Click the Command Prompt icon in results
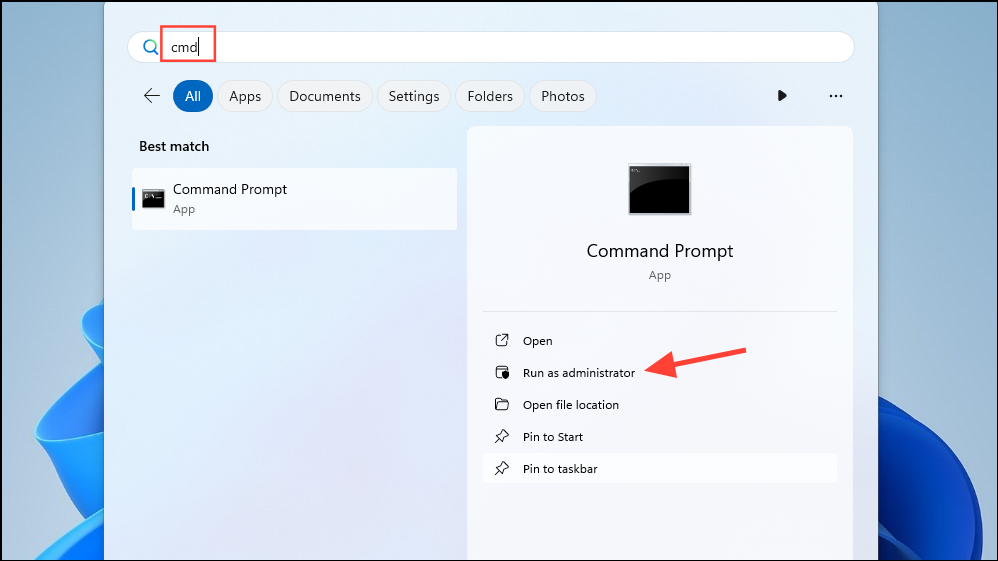Image resolution: width=998 pixels, height=561 pixels. click(x=153, y=199)
